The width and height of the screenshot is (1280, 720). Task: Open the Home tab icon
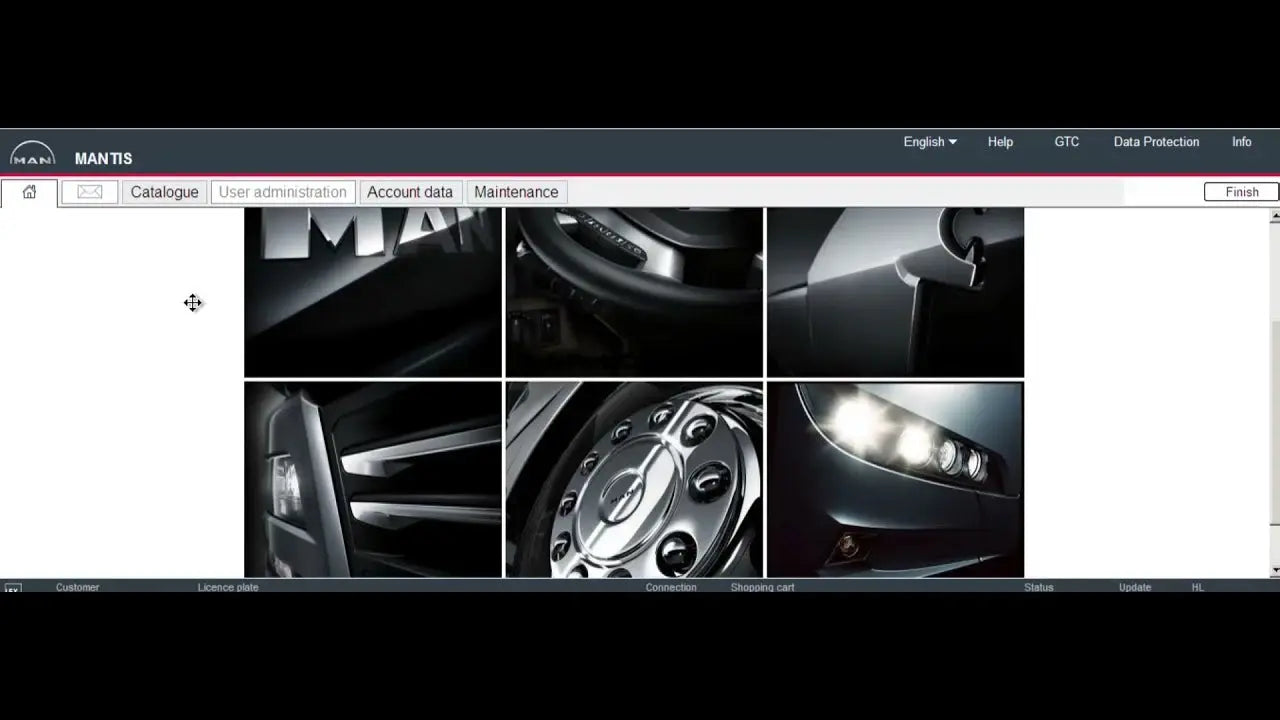[29, 192]
